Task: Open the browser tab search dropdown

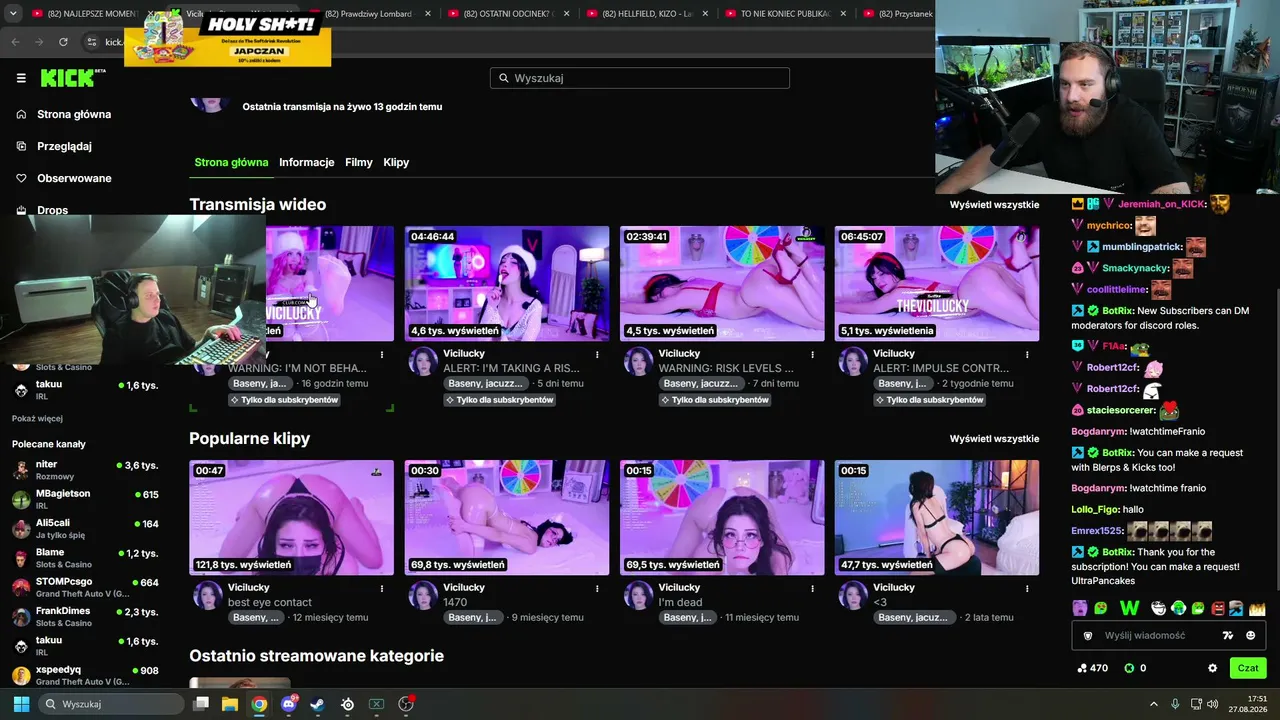Action: [13, 14]
